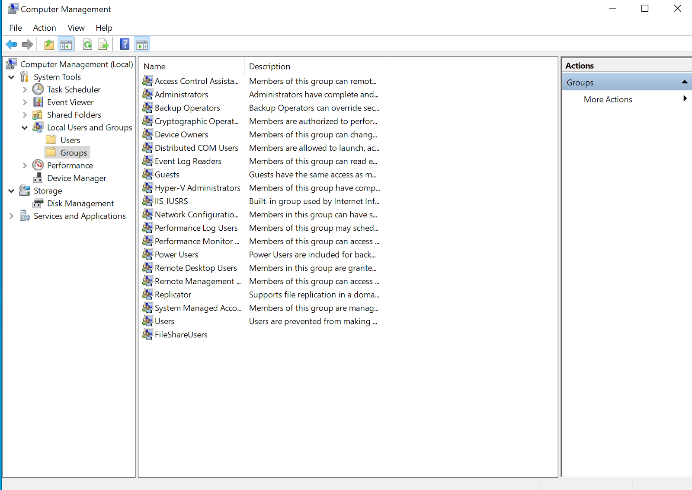Screen dimensions: 692x490
Task: Select the FileShareUsers group entry
Action: (180, 335)
